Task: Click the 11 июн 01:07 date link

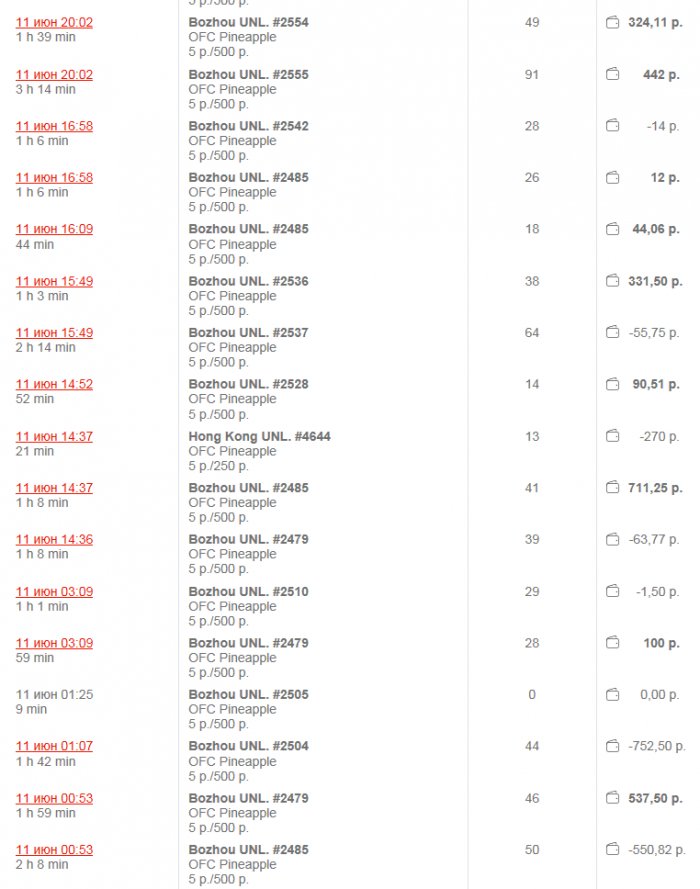Action: pos(54,746)
